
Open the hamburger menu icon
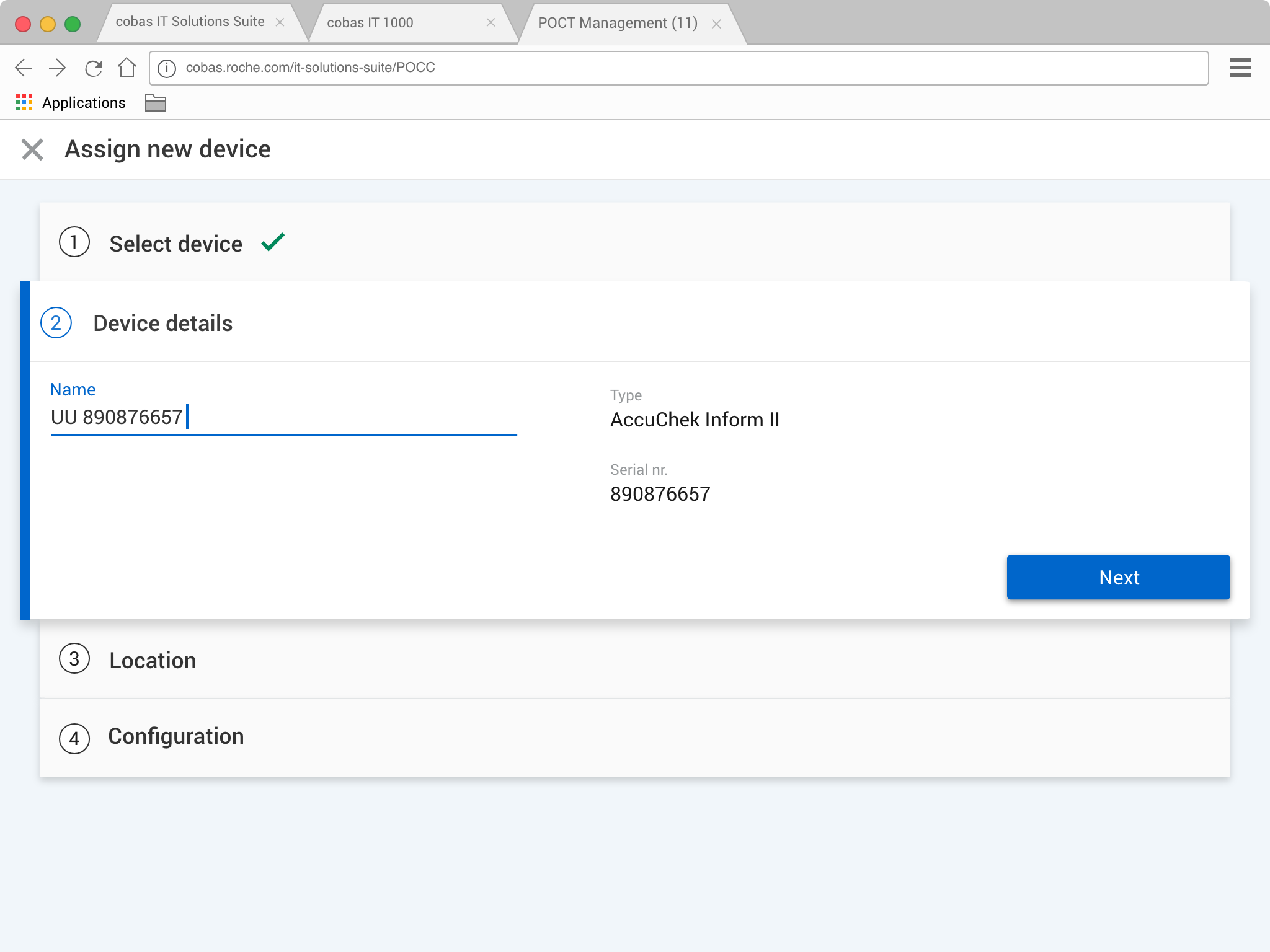[1240, 68]
